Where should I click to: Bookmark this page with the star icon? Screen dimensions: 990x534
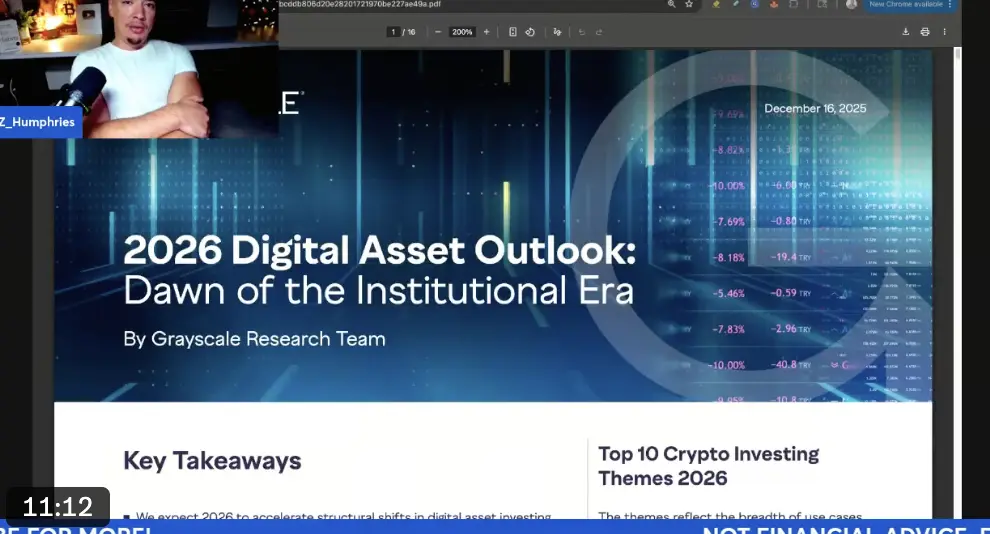689,4
